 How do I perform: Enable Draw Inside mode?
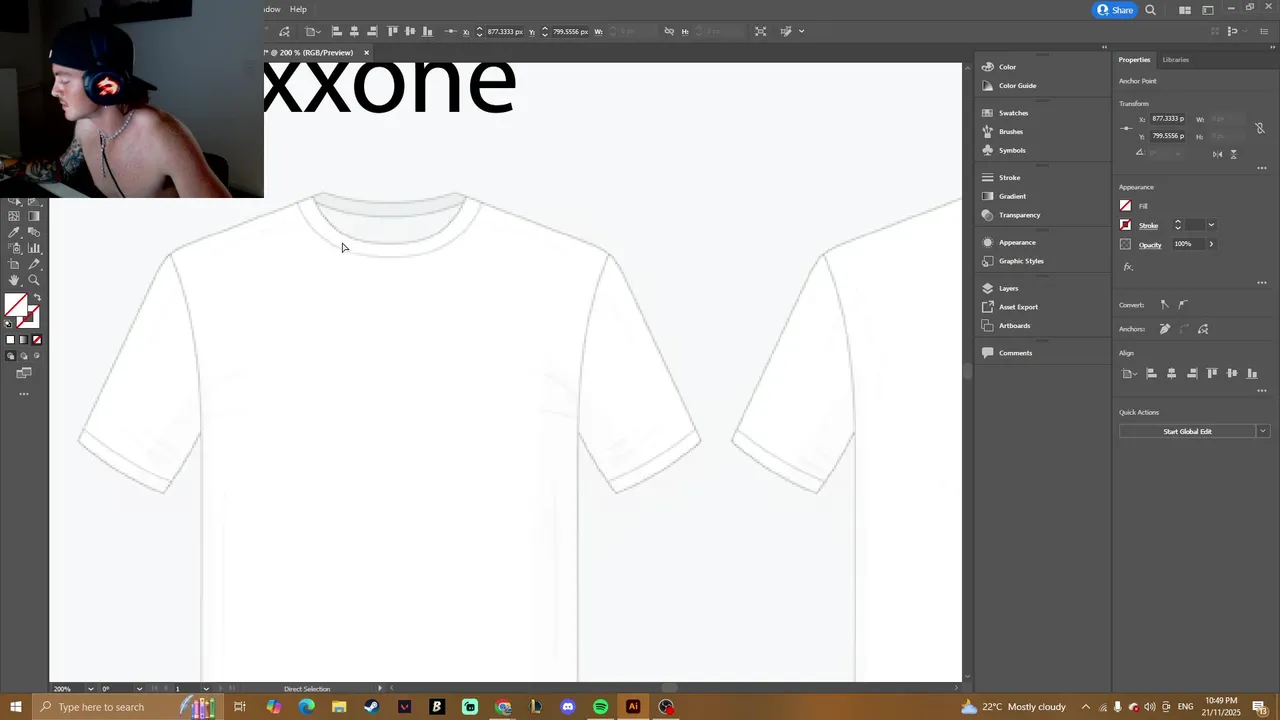click(37, 356)
